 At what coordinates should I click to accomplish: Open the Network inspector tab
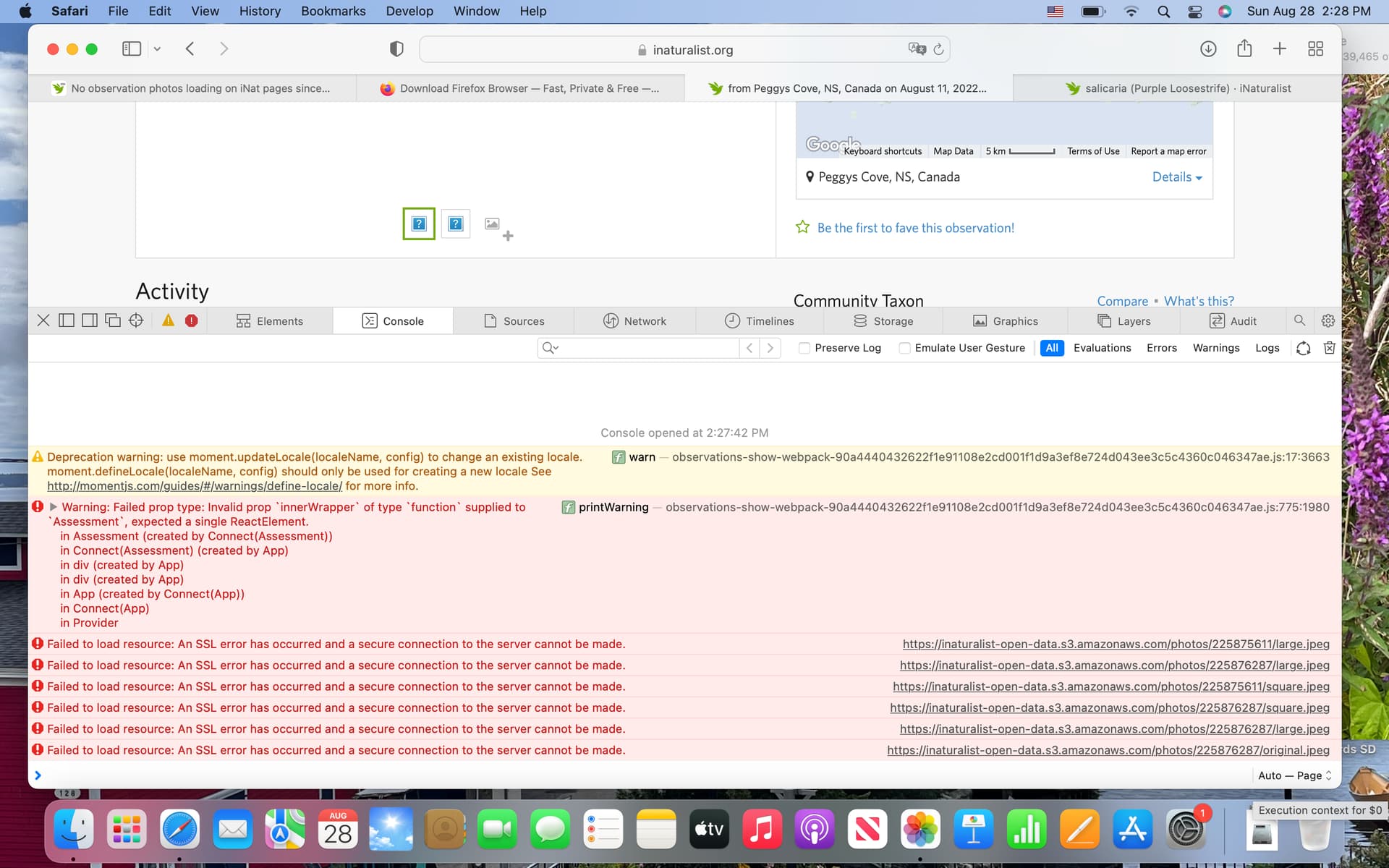[x=634, y=321]
